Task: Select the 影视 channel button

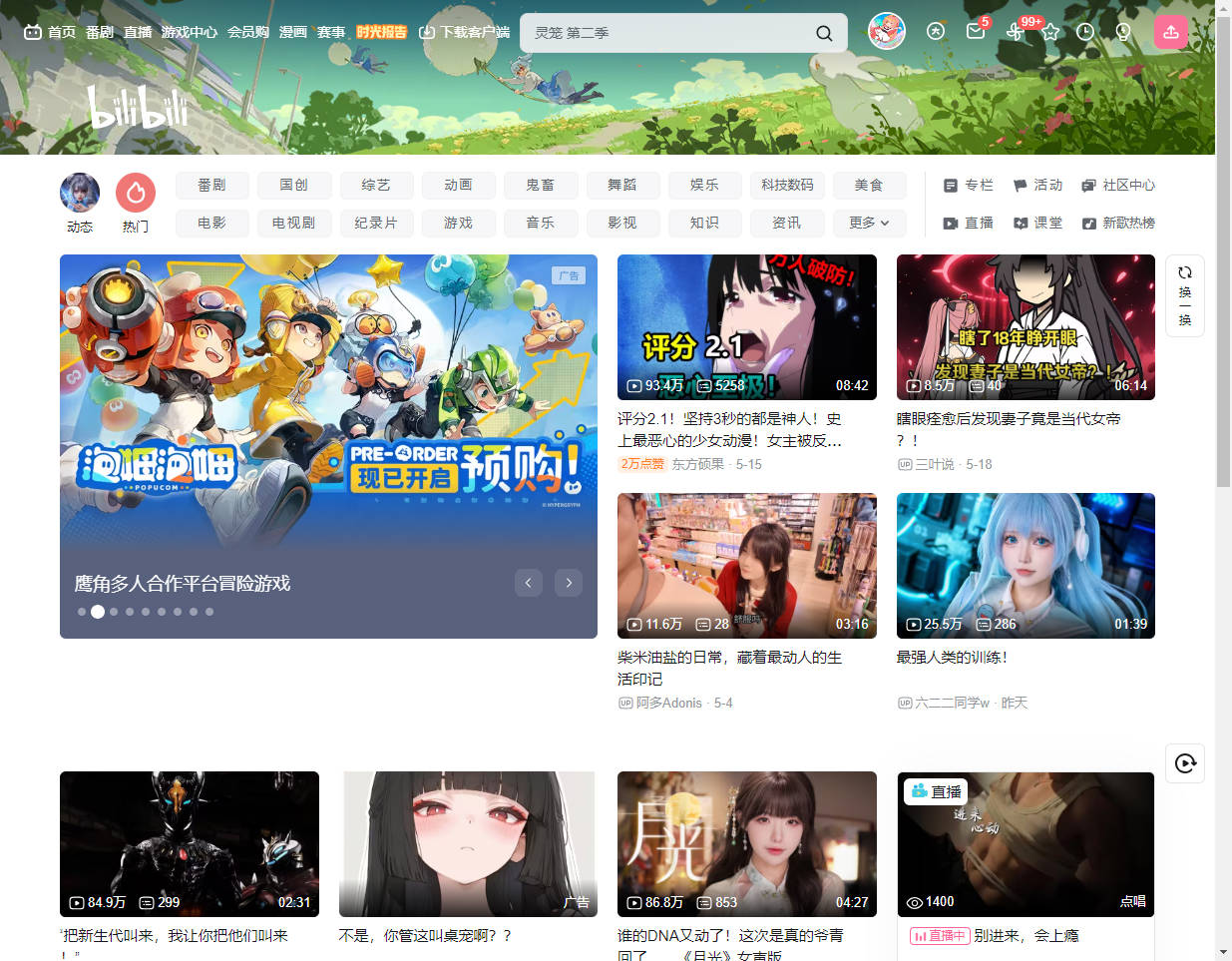Action: coord(622,224)
